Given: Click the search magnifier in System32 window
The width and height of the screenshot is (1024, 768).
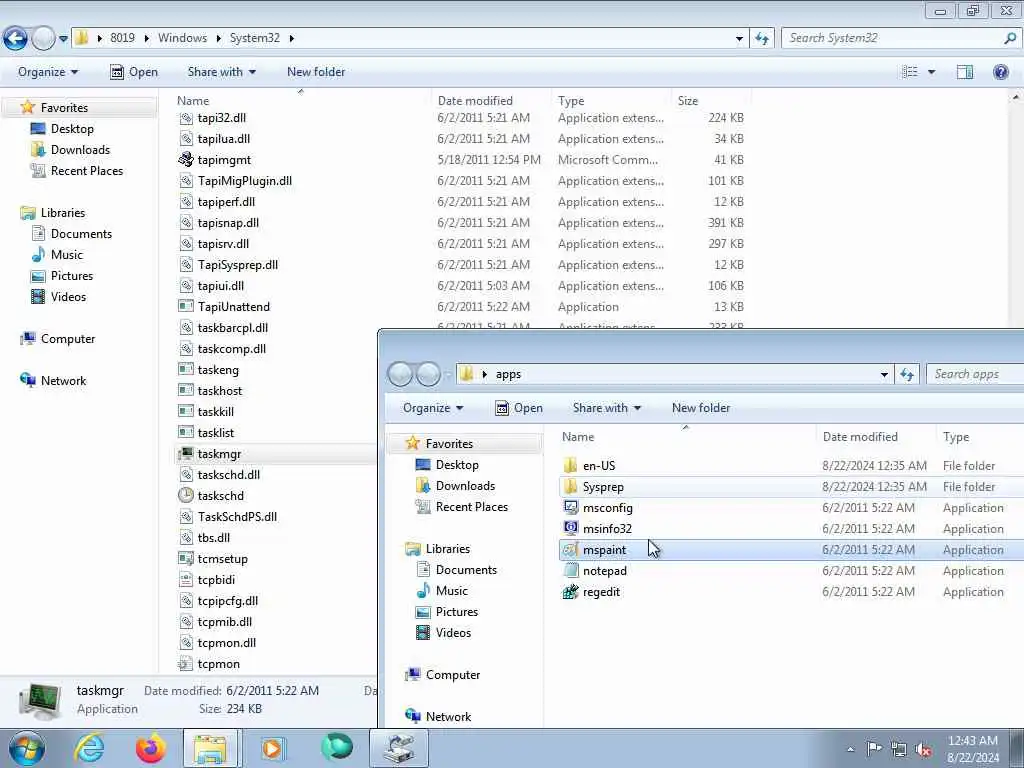Looking at the screenshot, I should (1010, 38).
